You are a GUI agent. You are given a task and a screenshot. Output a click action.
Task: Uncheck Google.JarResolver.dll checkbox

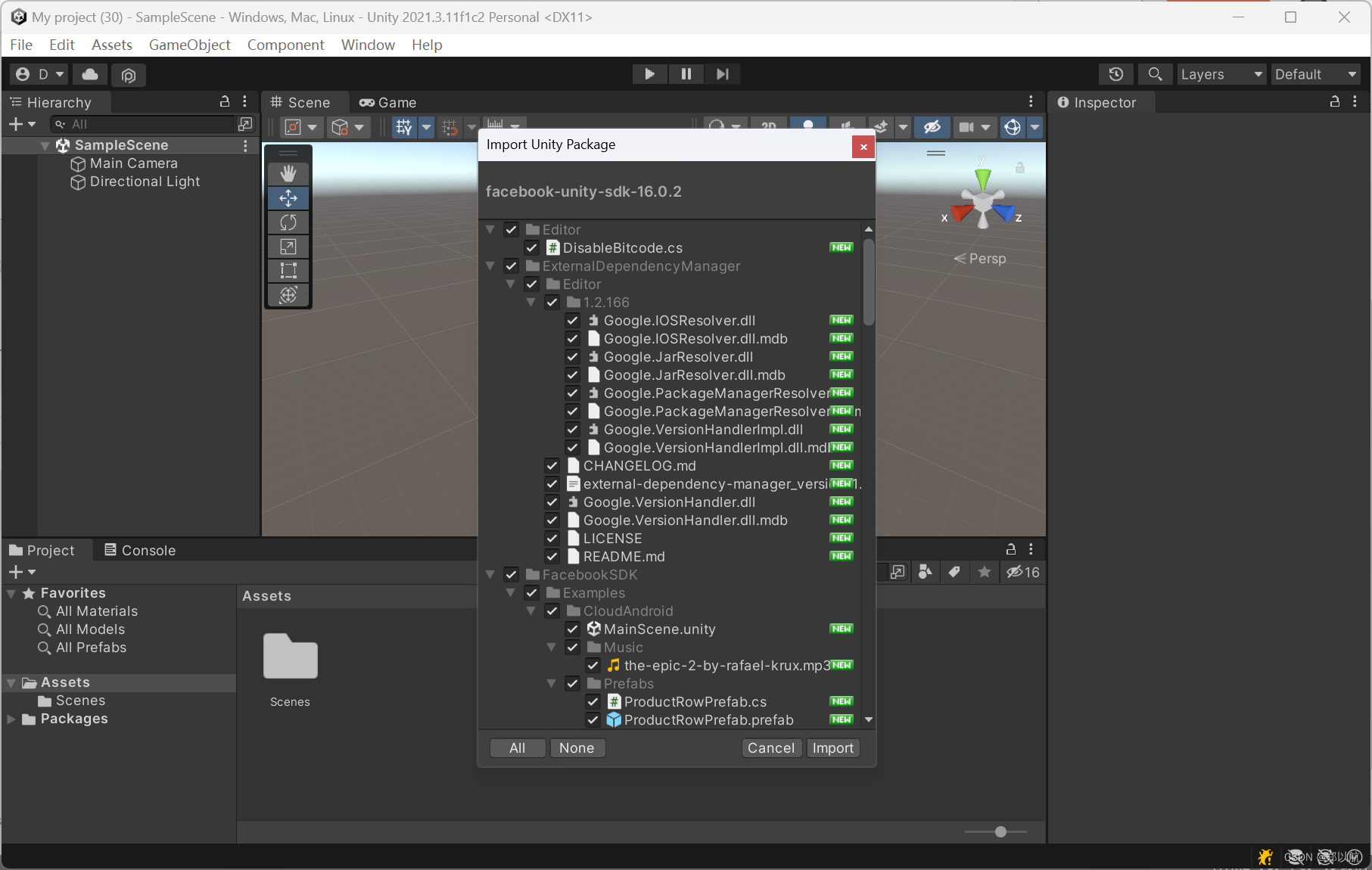tap(573, 357)
